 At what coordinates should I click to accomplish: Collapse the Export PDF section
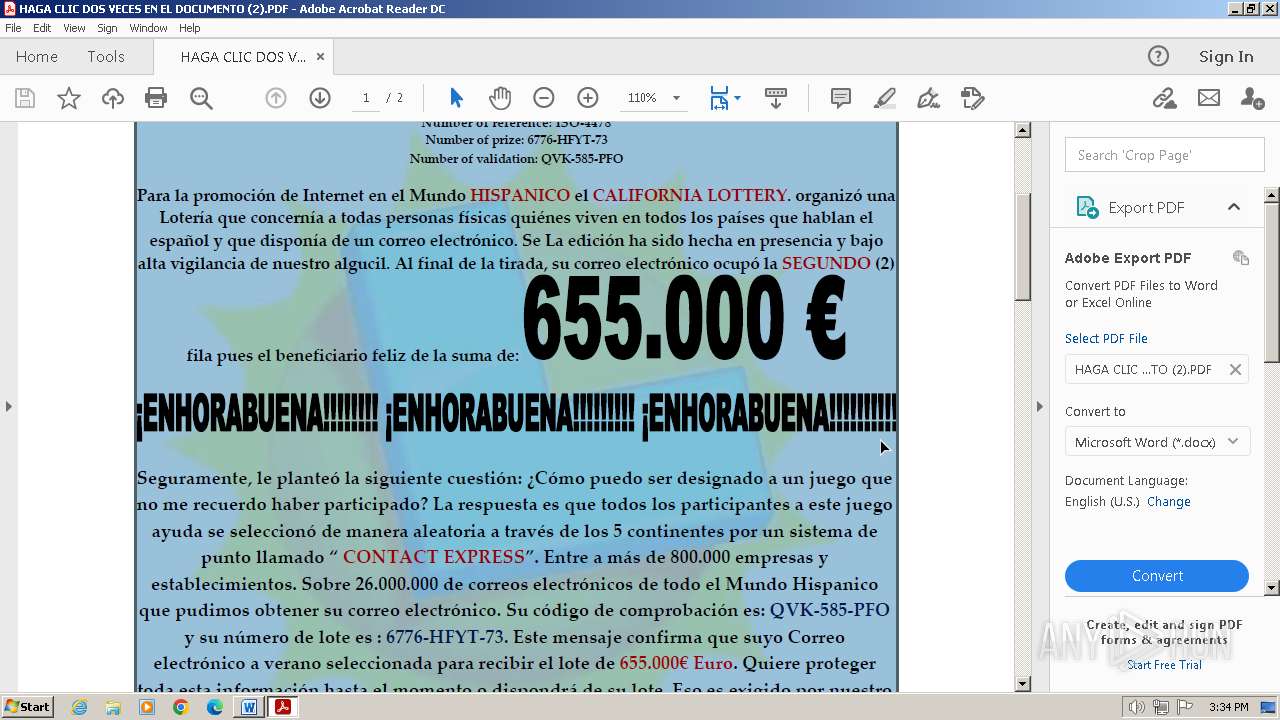click(x=1234, y=207)
